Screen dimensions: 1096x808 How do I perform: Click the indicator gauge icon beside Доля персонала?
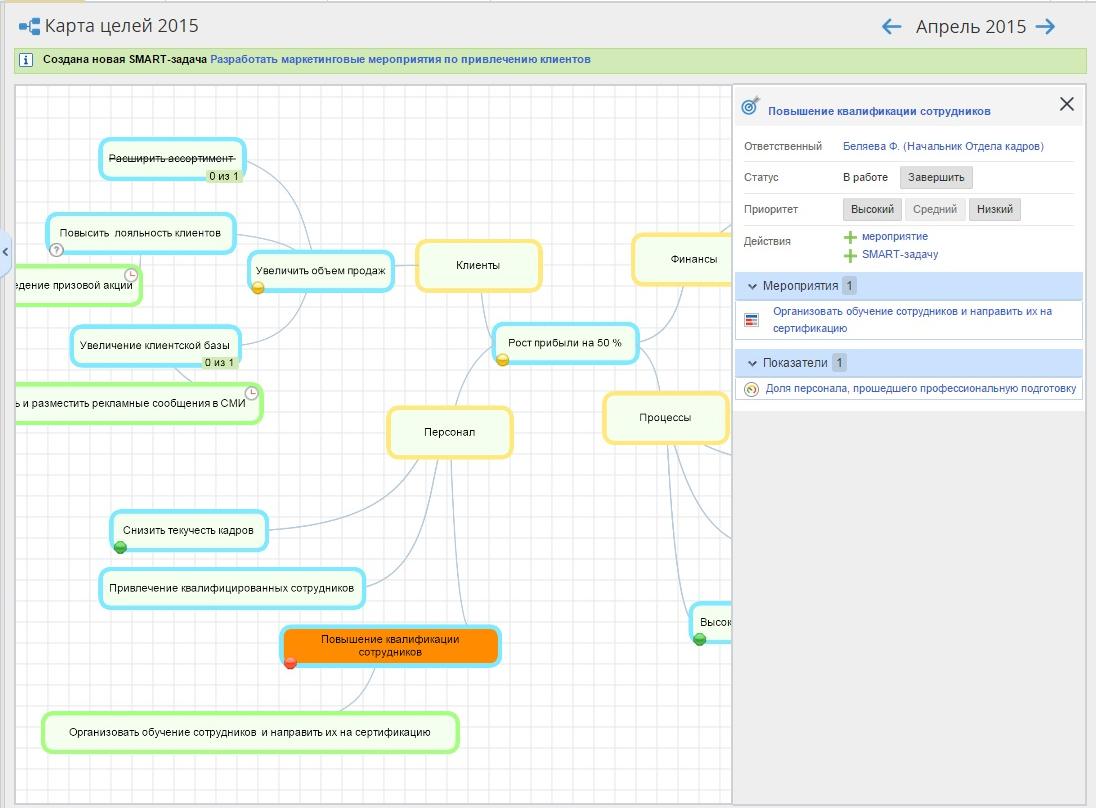(x=752, y=389)
